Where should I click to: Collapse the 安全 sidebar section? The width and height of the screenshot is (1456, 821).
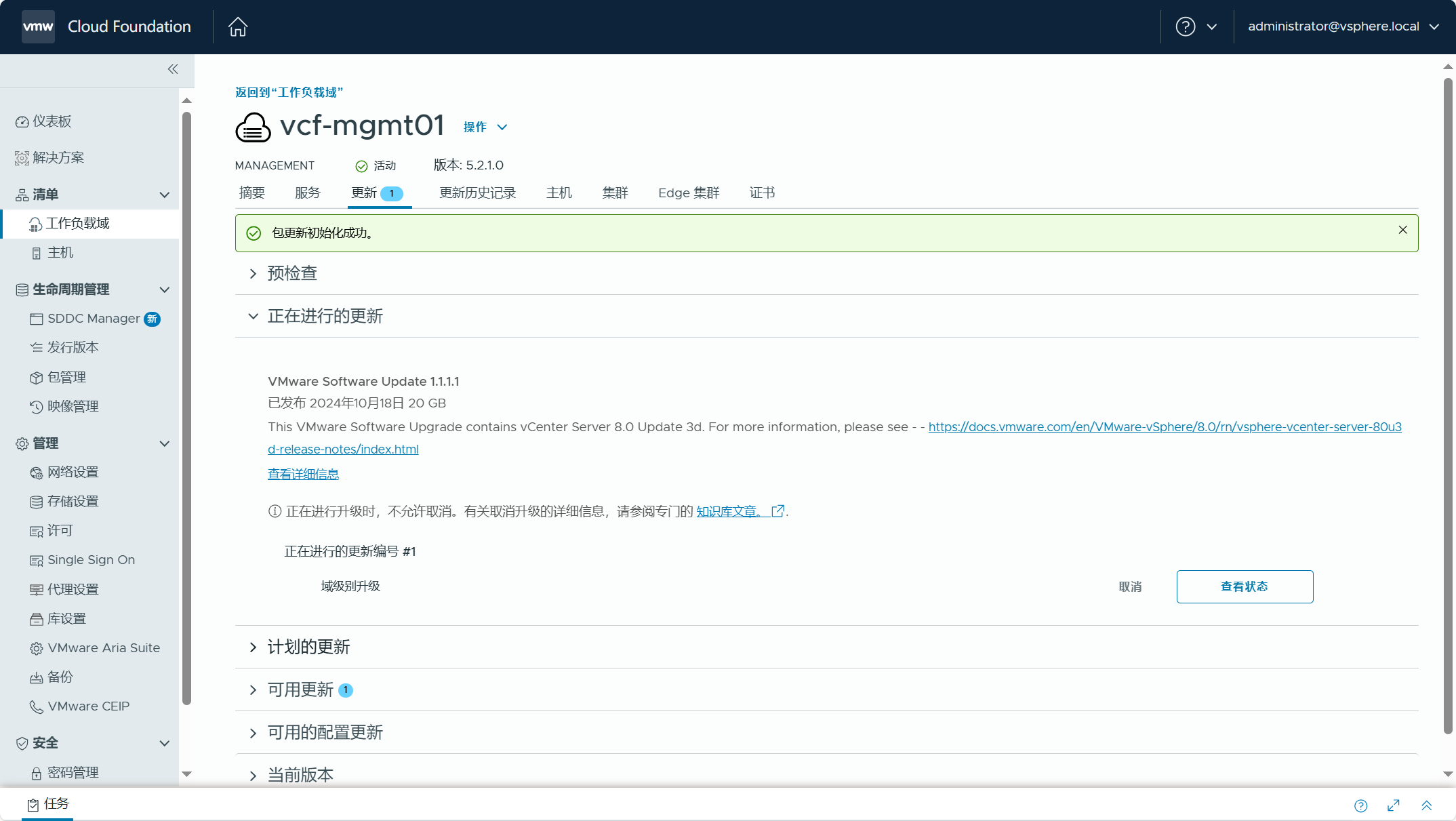(164, 744)
